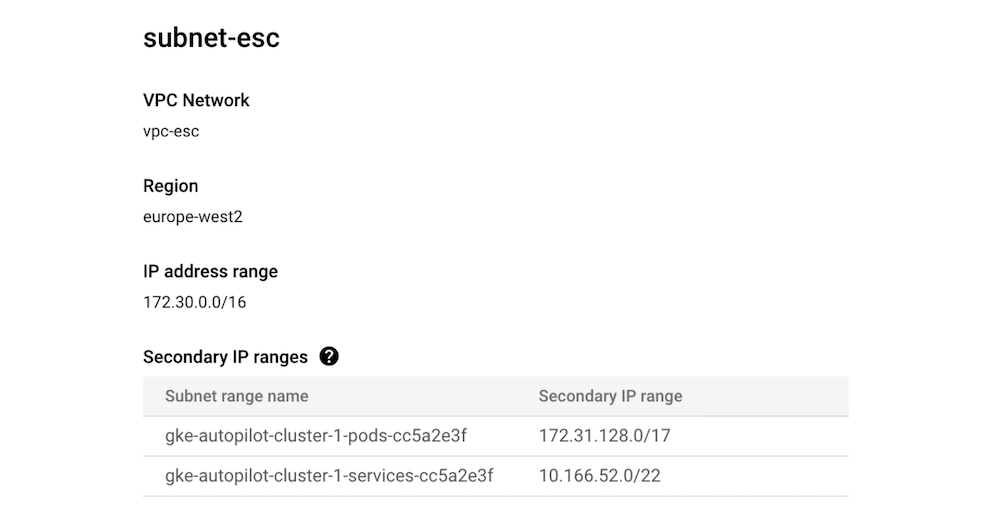
Task: Open the vpc-esc network value
Action: coord(171,131)
